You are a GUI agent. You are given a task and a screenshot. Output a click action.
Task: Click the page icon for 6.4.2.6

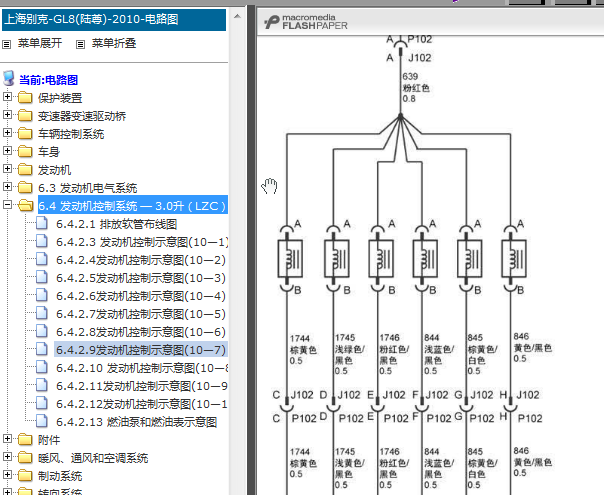click(42, 295)
